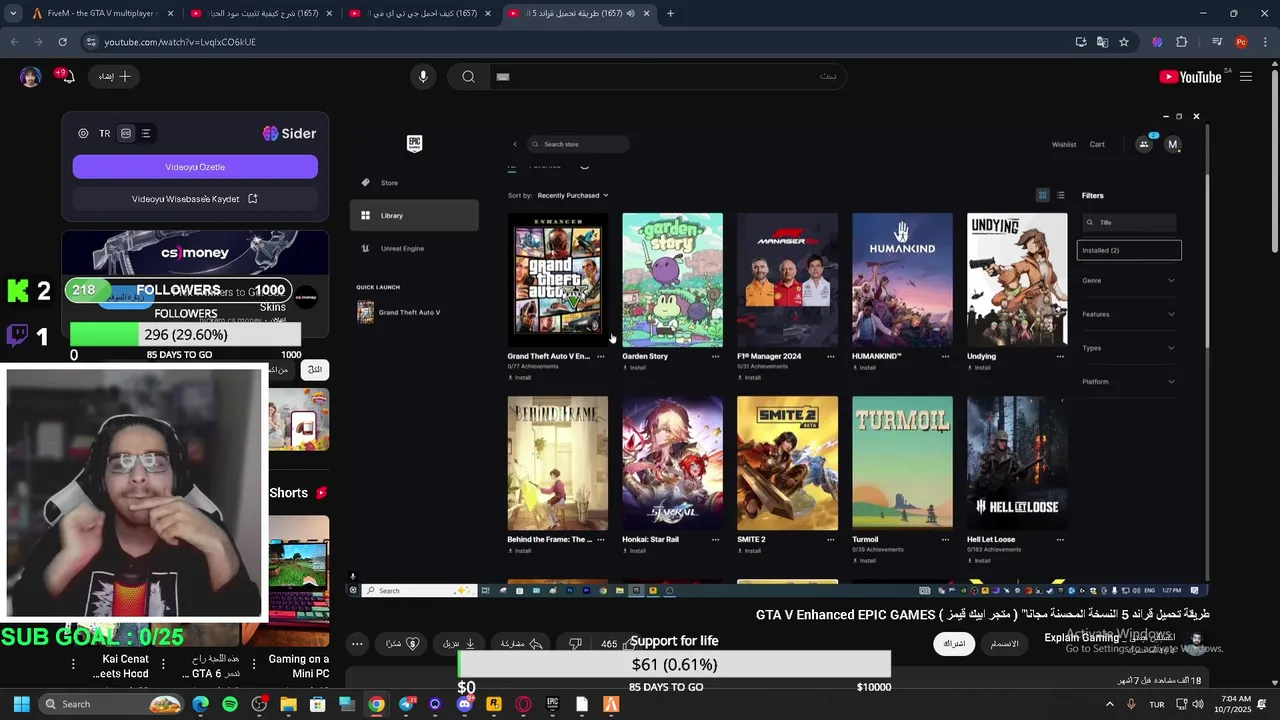Open a new browser tab
Viewport: 1280px width, 720px height.
(x=670, y=13)
